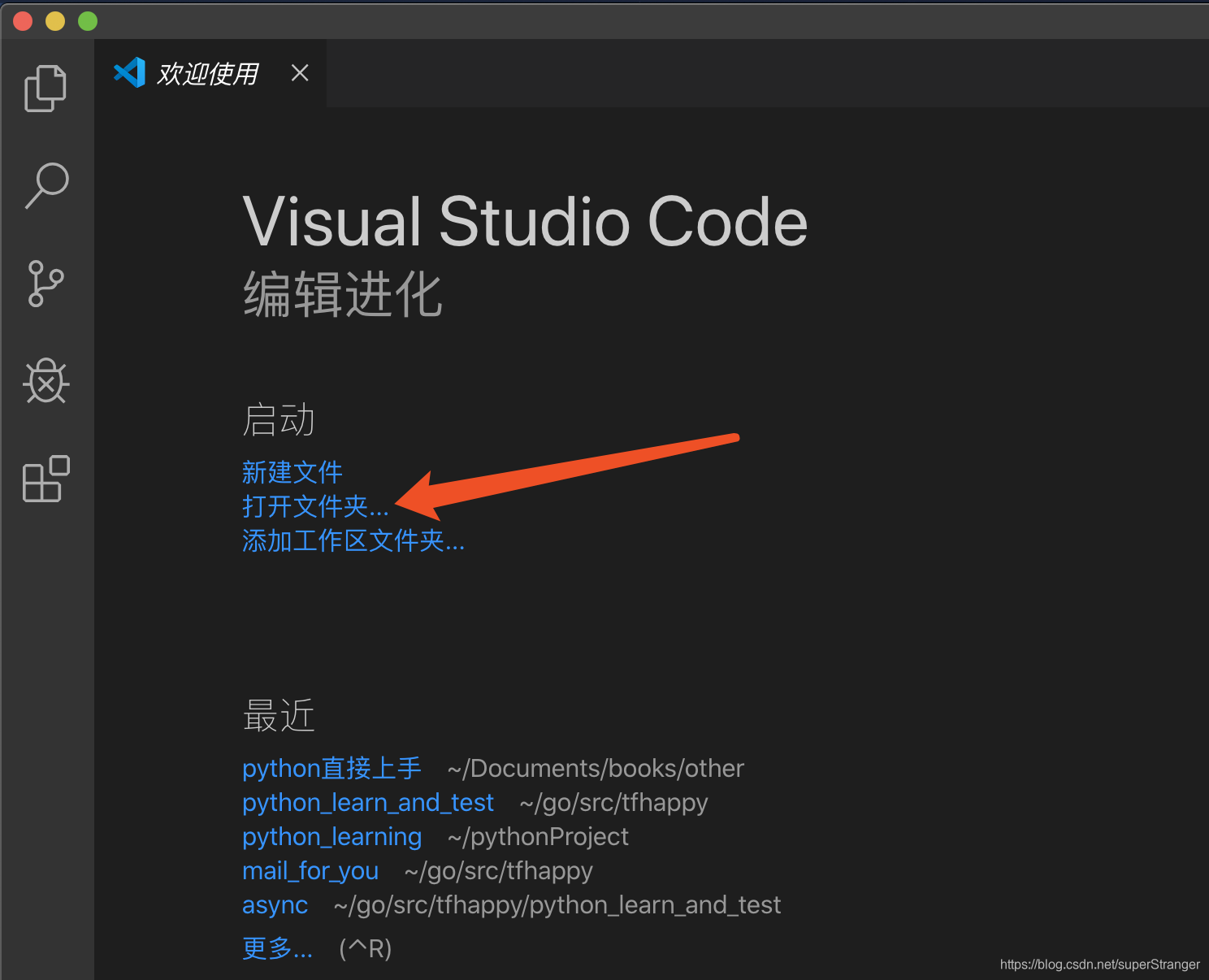Click the 添加工作区文件夹... link

click(x=353, y=540)
